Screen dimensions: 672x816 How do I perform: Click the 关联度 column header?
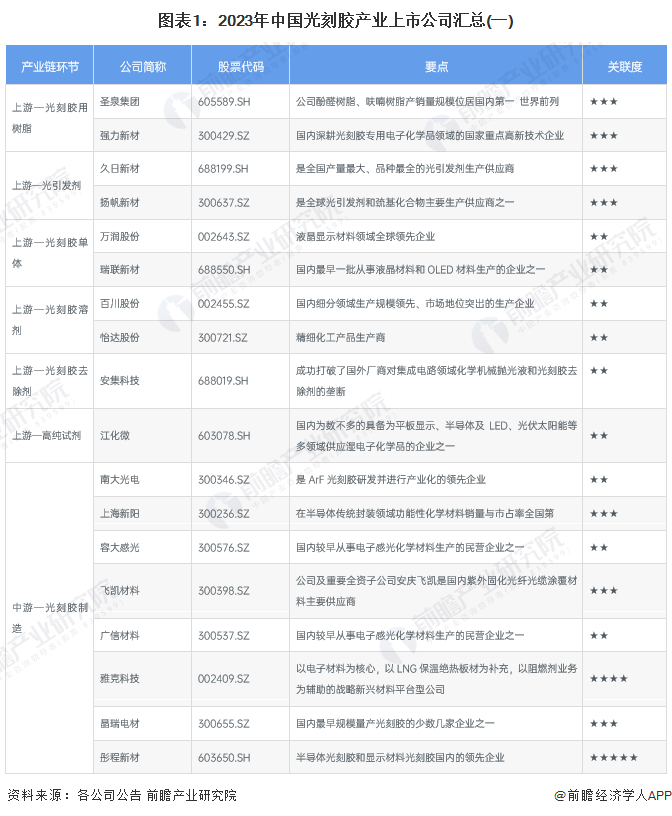click(625, 66)
